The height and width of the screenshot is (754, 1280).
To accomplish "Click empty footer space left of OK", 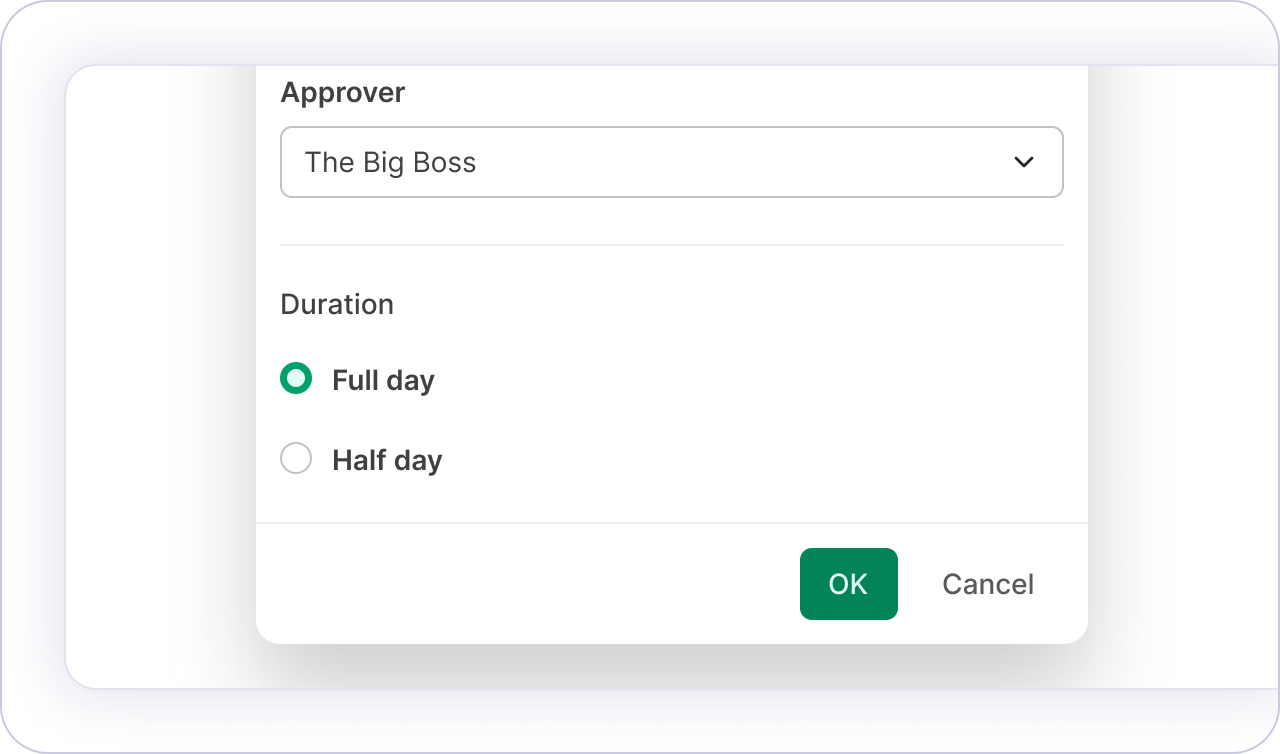I will (x=520, y=584).
